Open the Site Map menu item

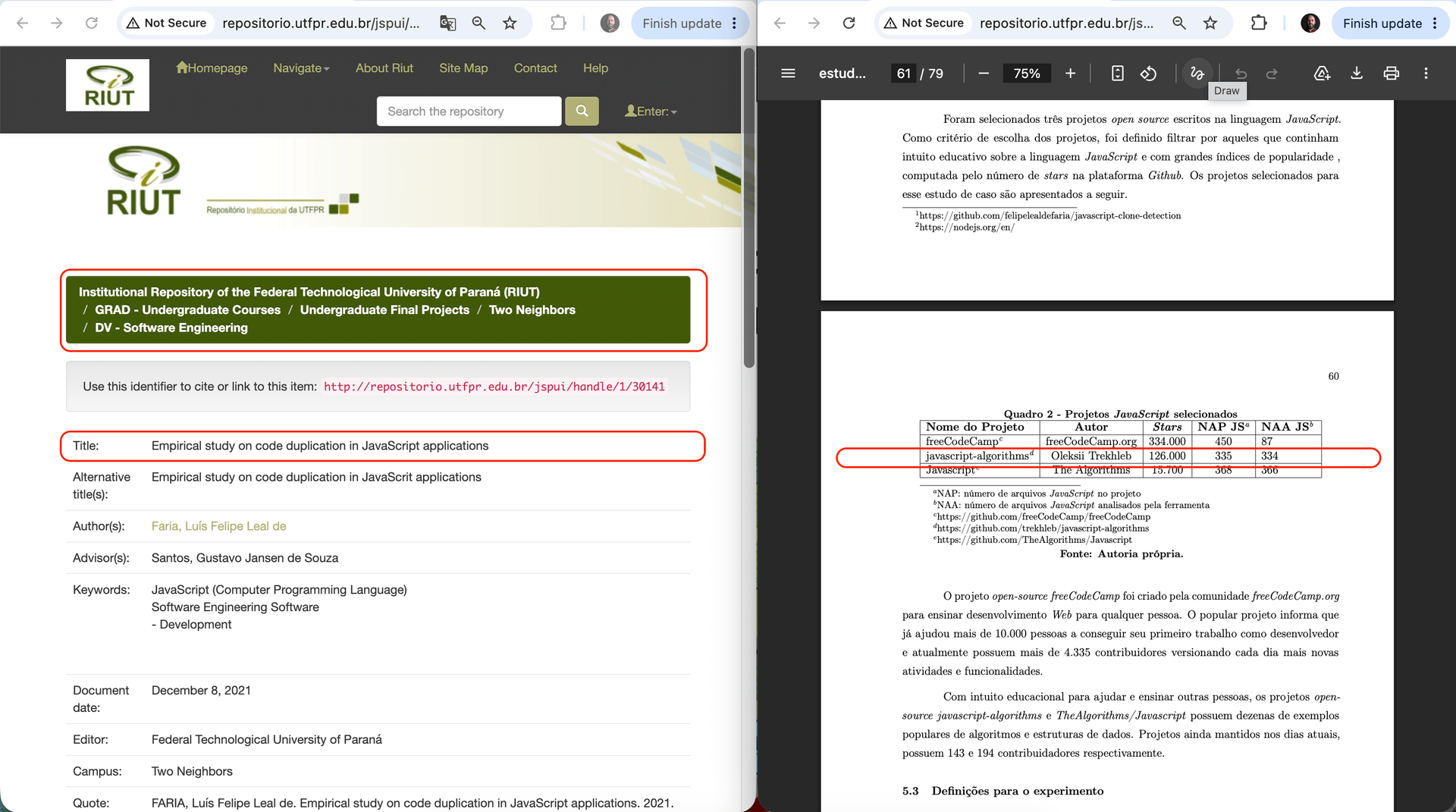pyautogui.click(x=463, y=68)
